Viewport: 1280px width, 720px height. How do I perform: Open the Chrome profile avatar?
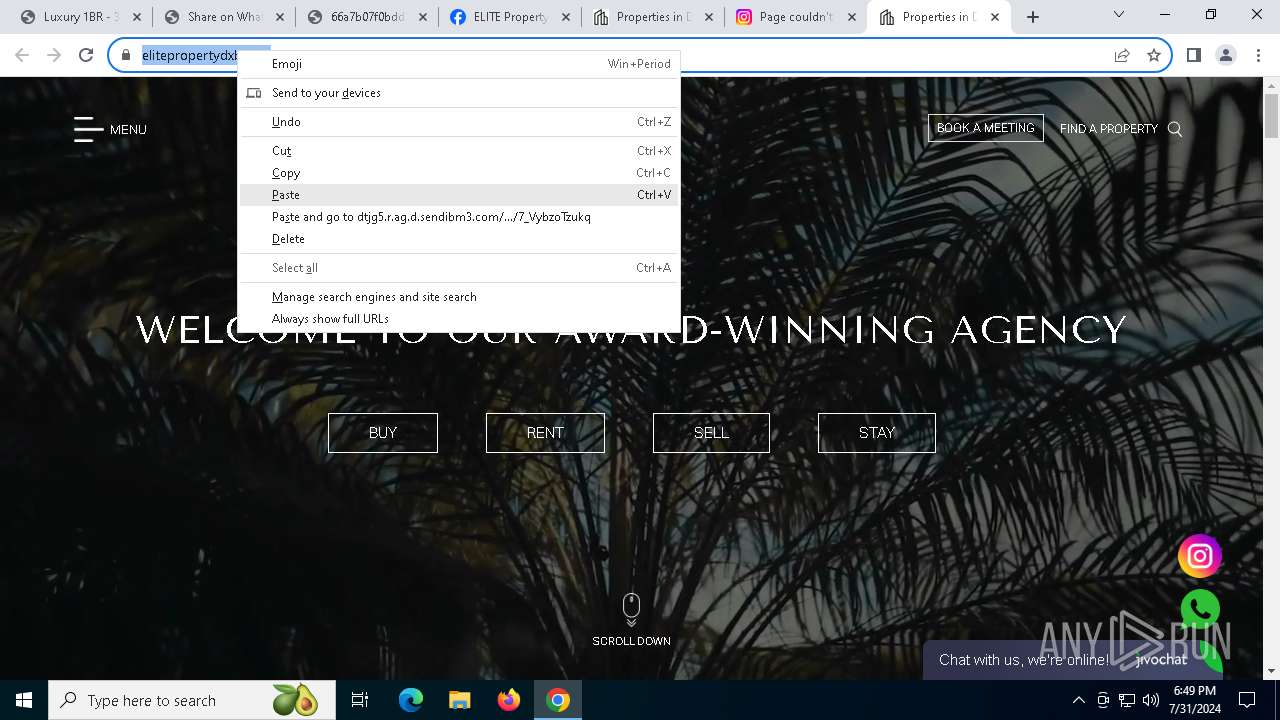tap(1225, 56)
